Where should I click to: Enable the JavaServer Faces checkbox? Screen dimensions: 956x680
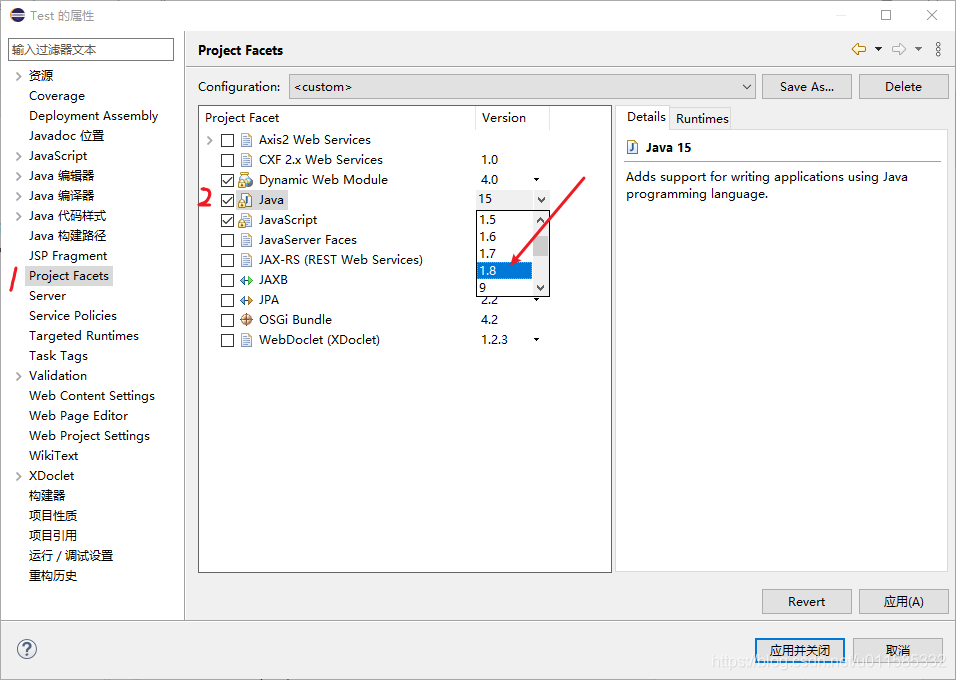(227, 240)
